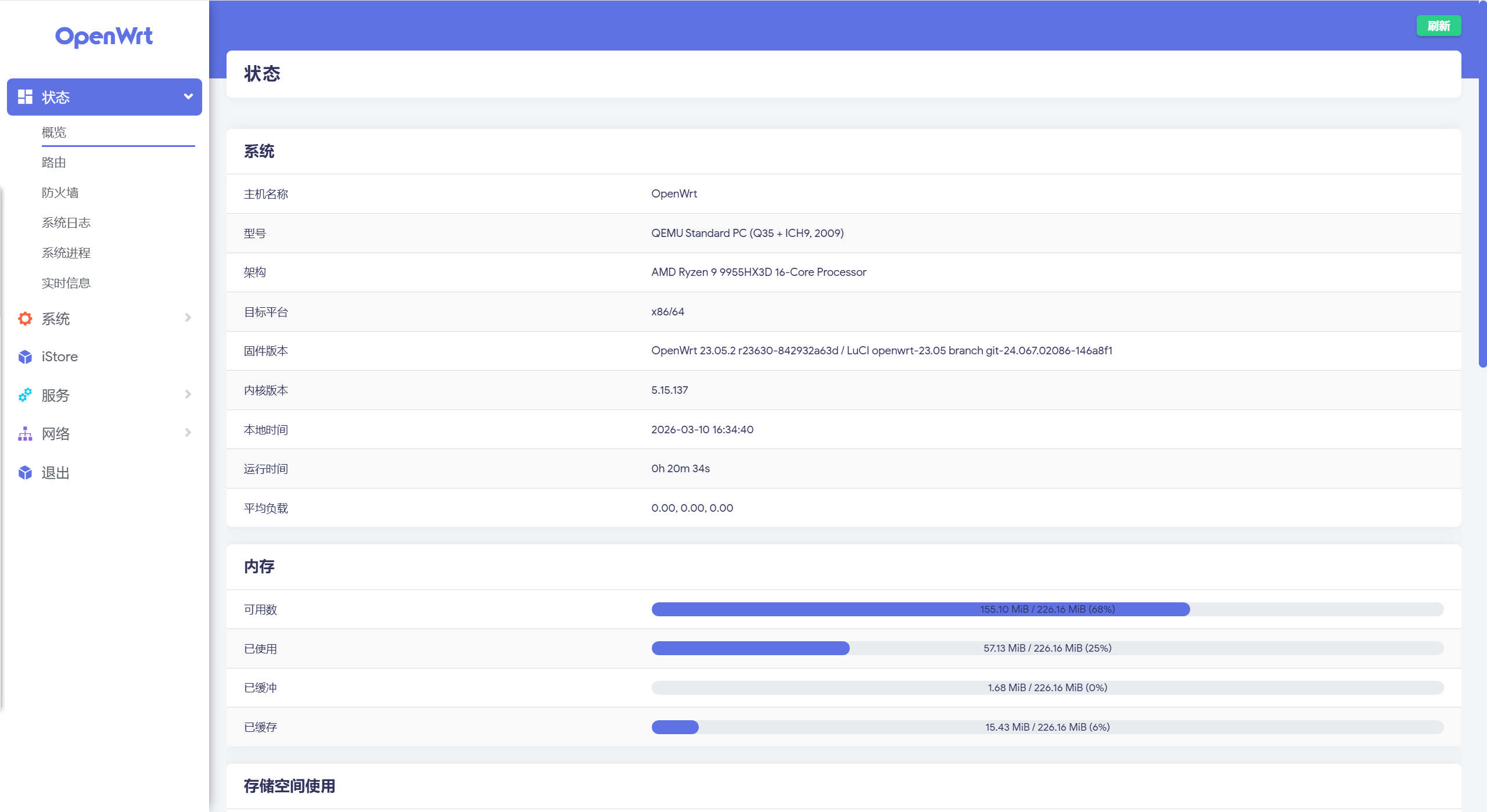Open the 概览 submenu item
Viewport: 1487px width, 812px height.
pyautogui.click(x=54, y=132)
